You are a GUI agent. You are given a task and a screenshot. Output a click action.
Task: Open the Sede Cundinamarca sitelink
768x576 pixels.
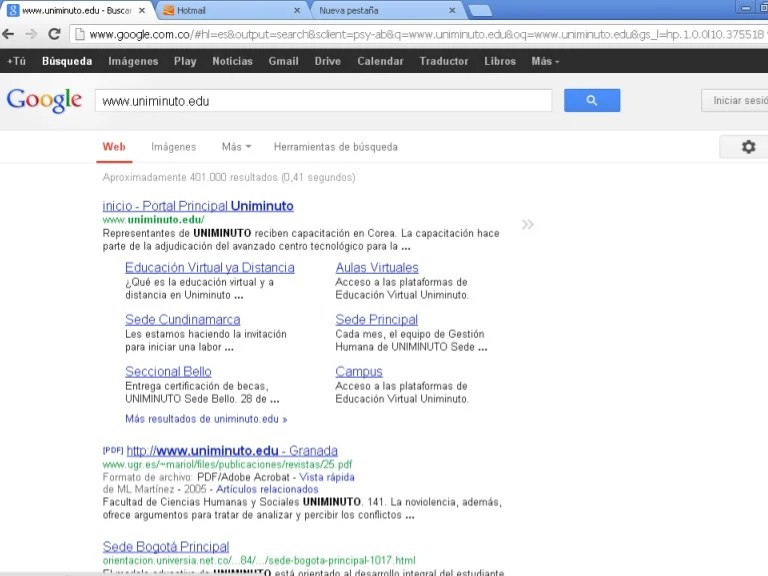[183, 319]
